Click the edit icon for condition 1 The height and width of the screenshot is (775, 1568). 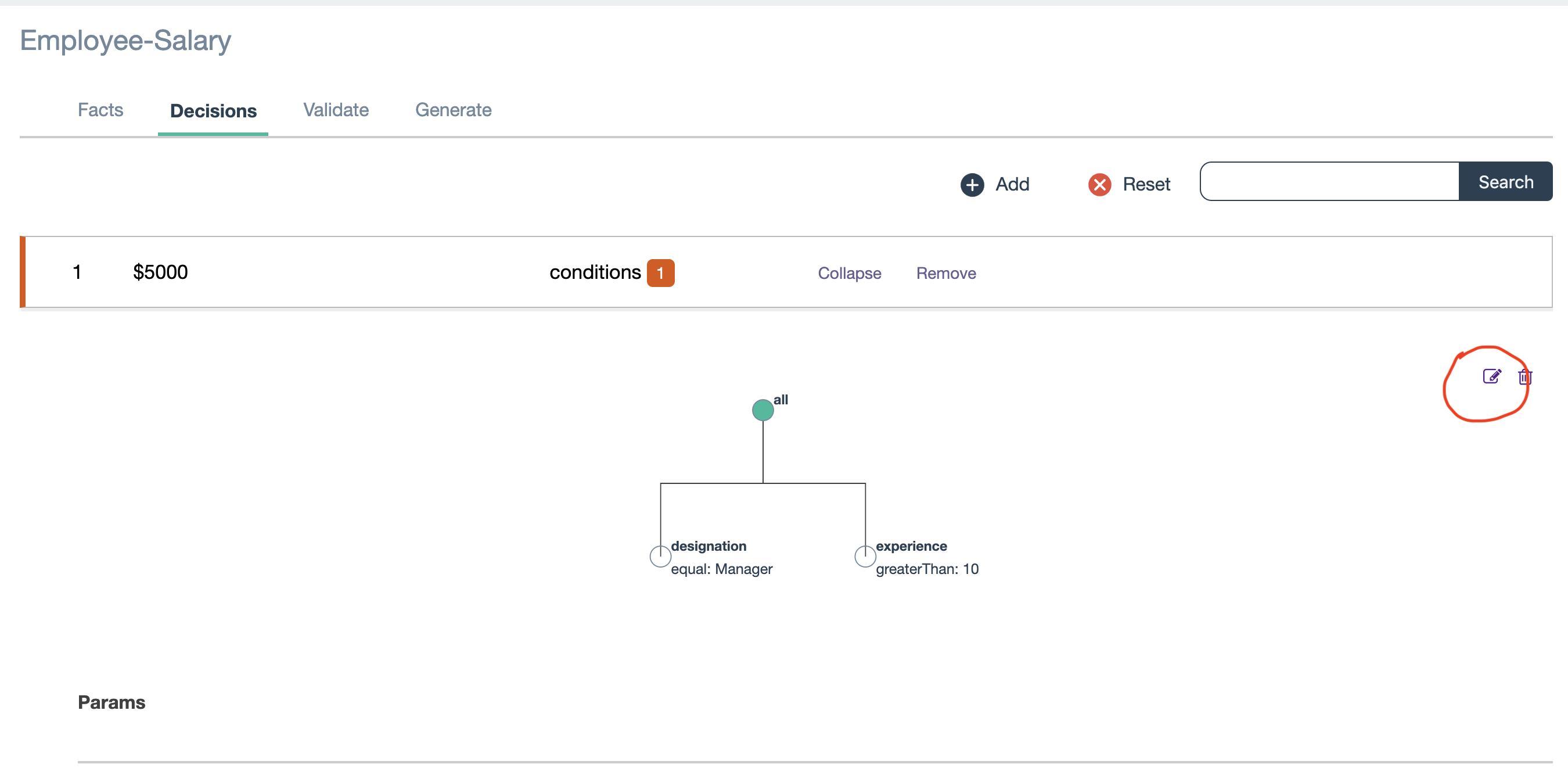pos(1493,377)
